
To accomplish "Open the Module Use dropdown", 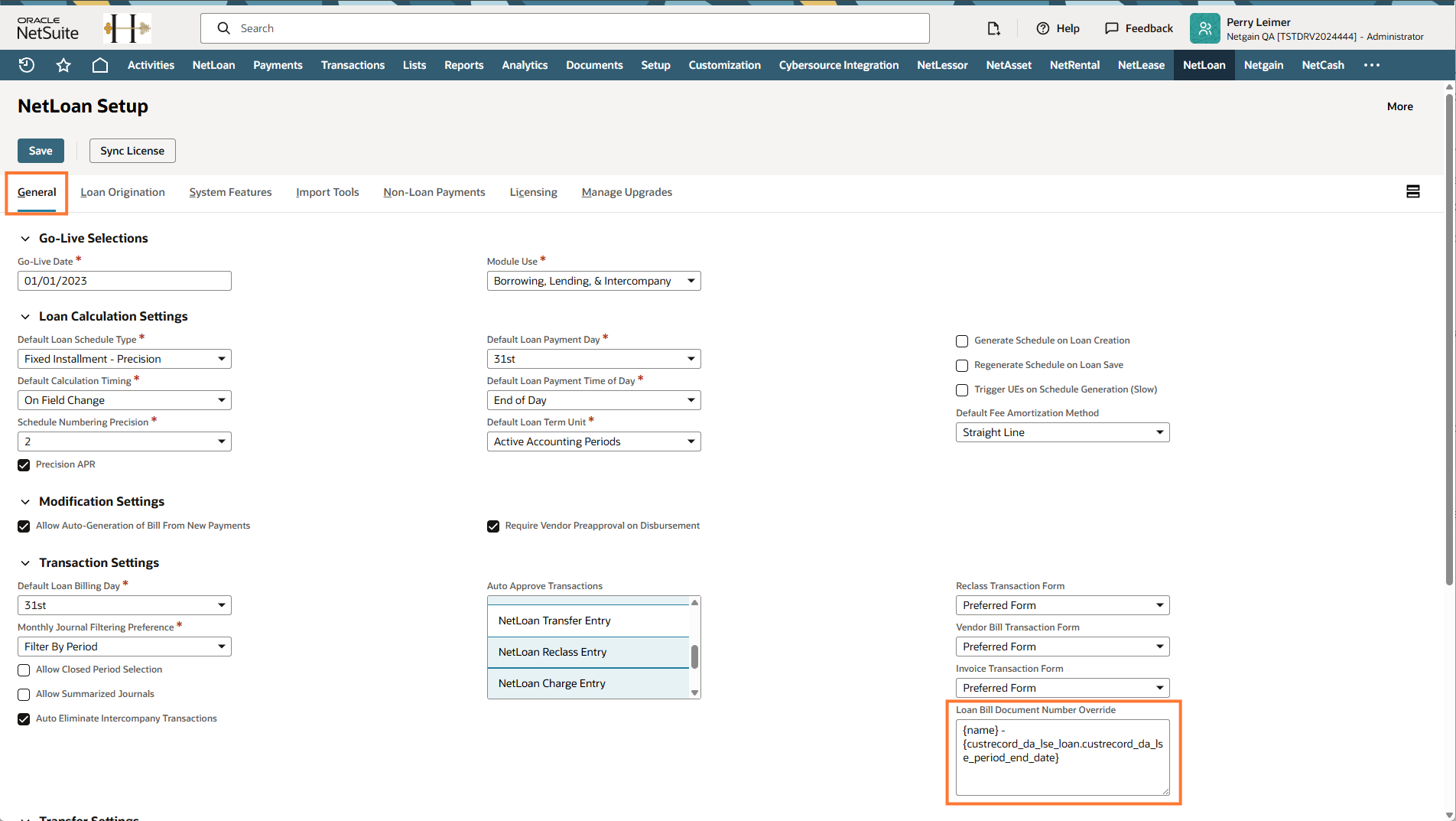I will tap(593, 281).
